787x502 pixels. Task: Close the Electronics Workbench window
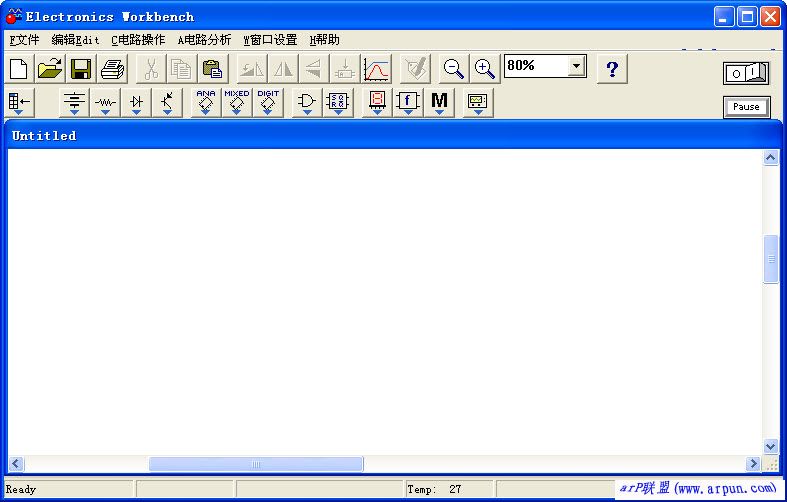point(770,17)
